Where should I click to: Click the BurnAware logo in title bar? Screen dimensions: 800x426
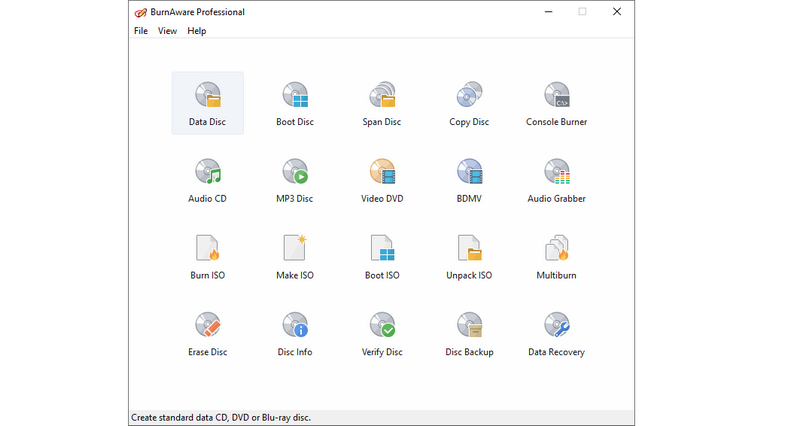coord(140,12)
